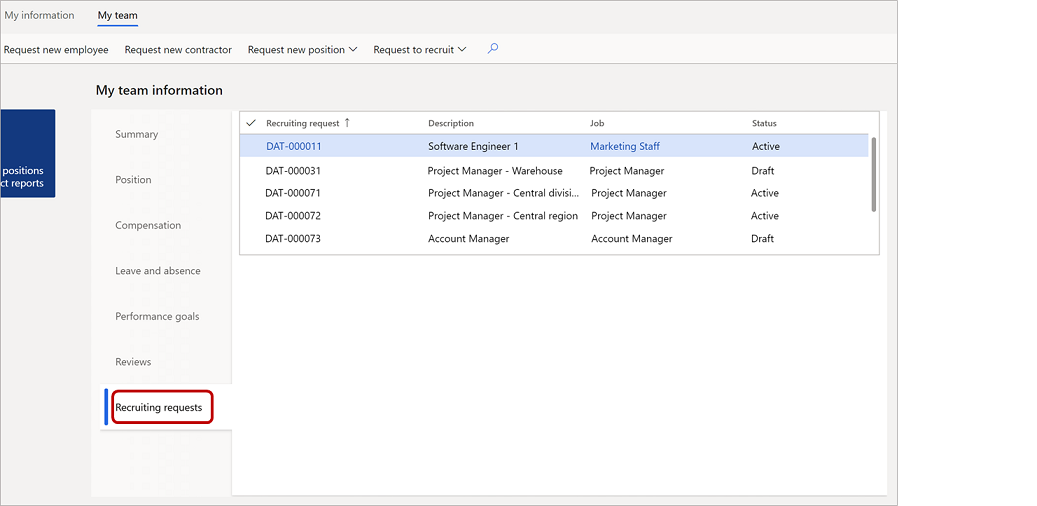Image resolution: width=1037 pixels, height=506 pixels.
Task: Go to the Compensation section
Action: (148, 225)
